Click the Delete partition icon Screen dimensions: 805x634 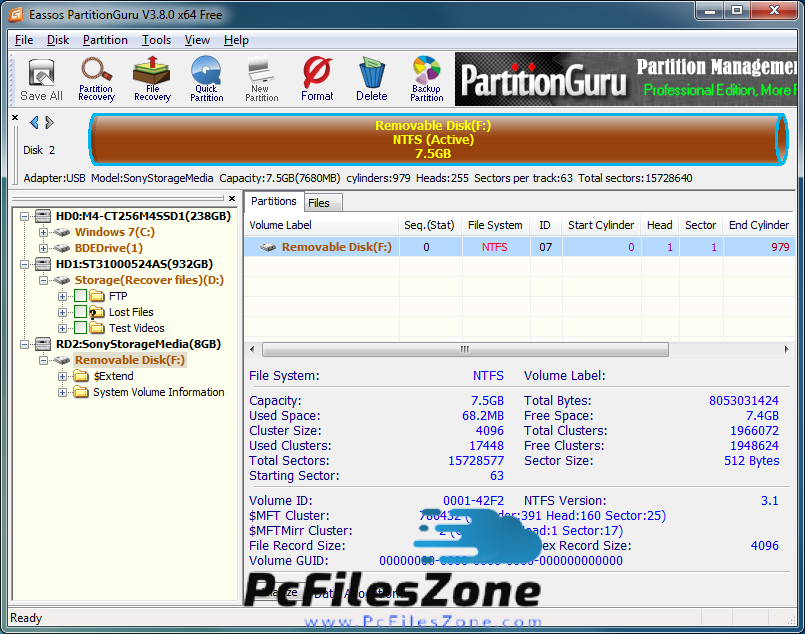371,79
